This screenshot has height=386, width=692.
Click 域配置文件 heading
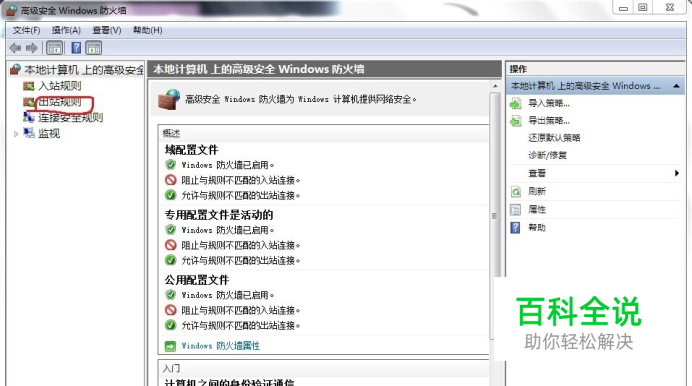pos(192,150)
